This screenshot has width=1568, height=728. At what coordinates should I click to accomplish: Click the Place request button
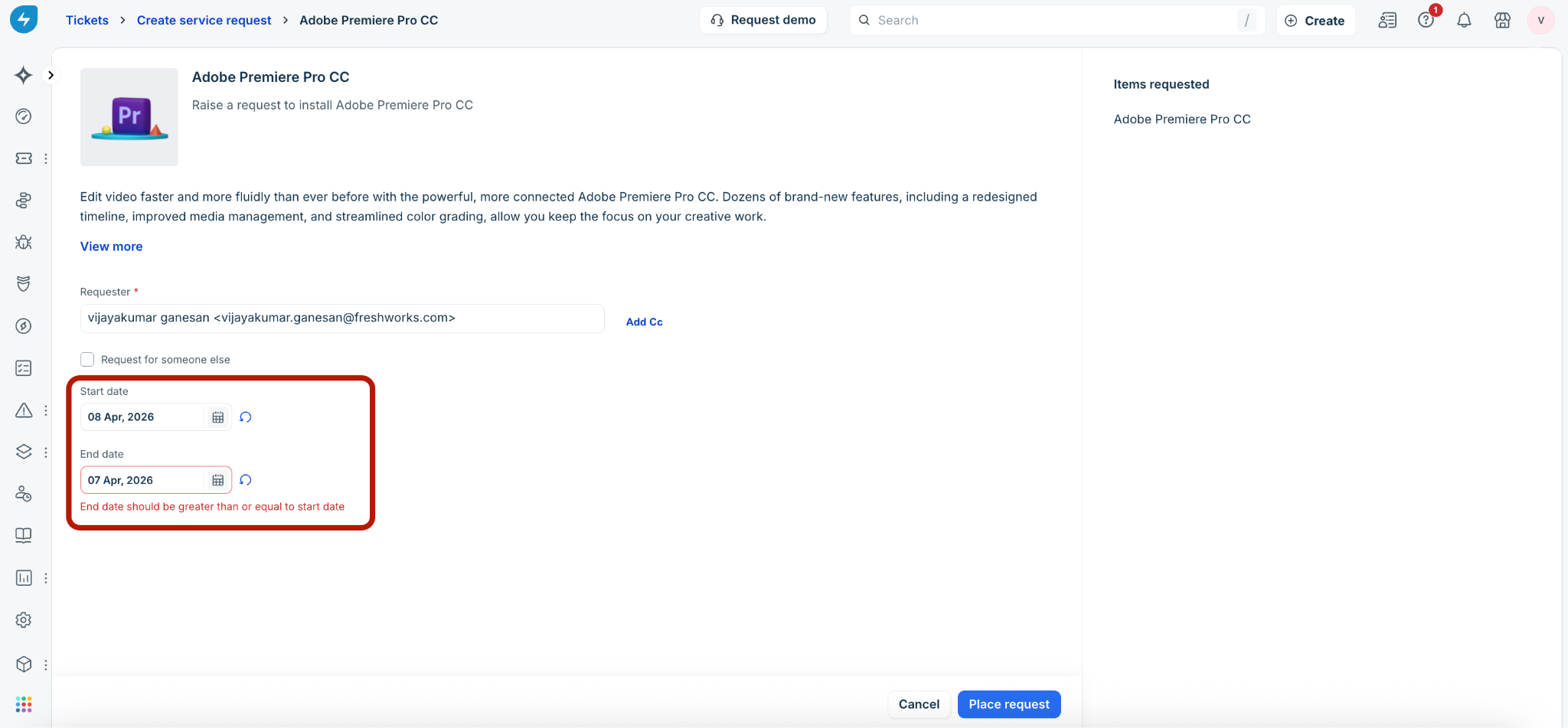[x=1009, y=704]
